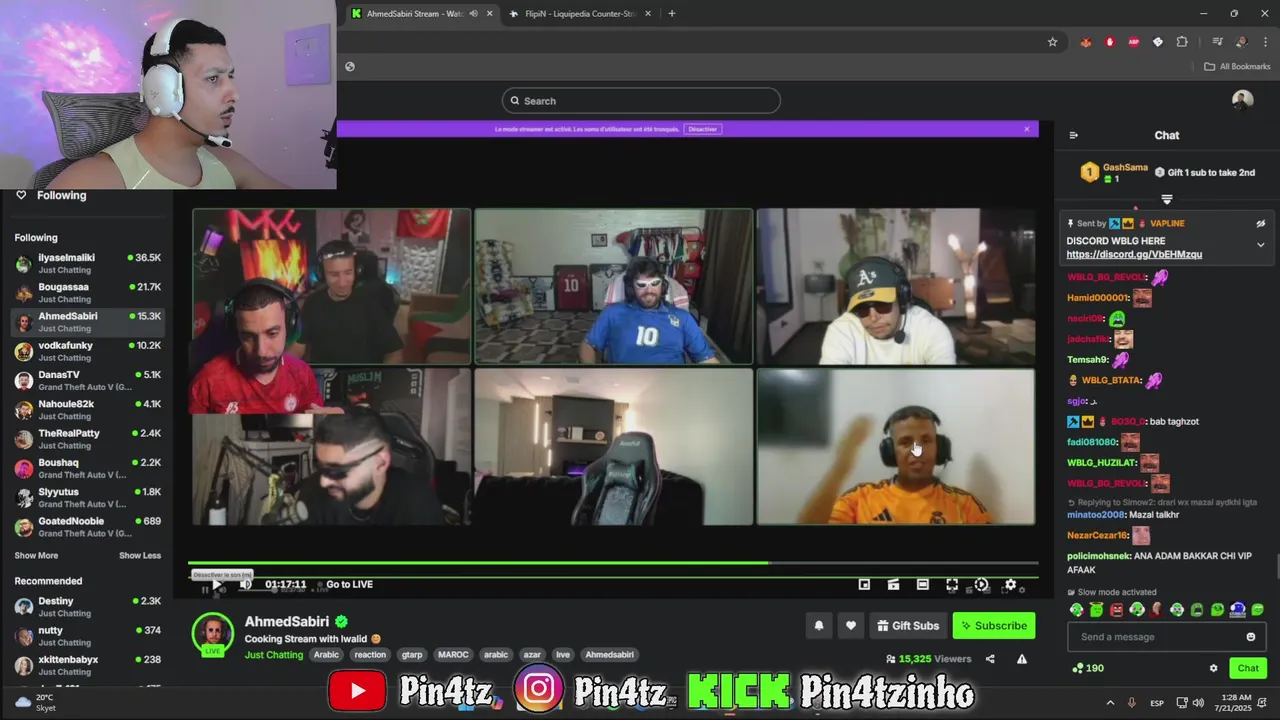Click the stream progress bar
The height and width of the screenshot is (720, 1280).
[x=612, y=563]
